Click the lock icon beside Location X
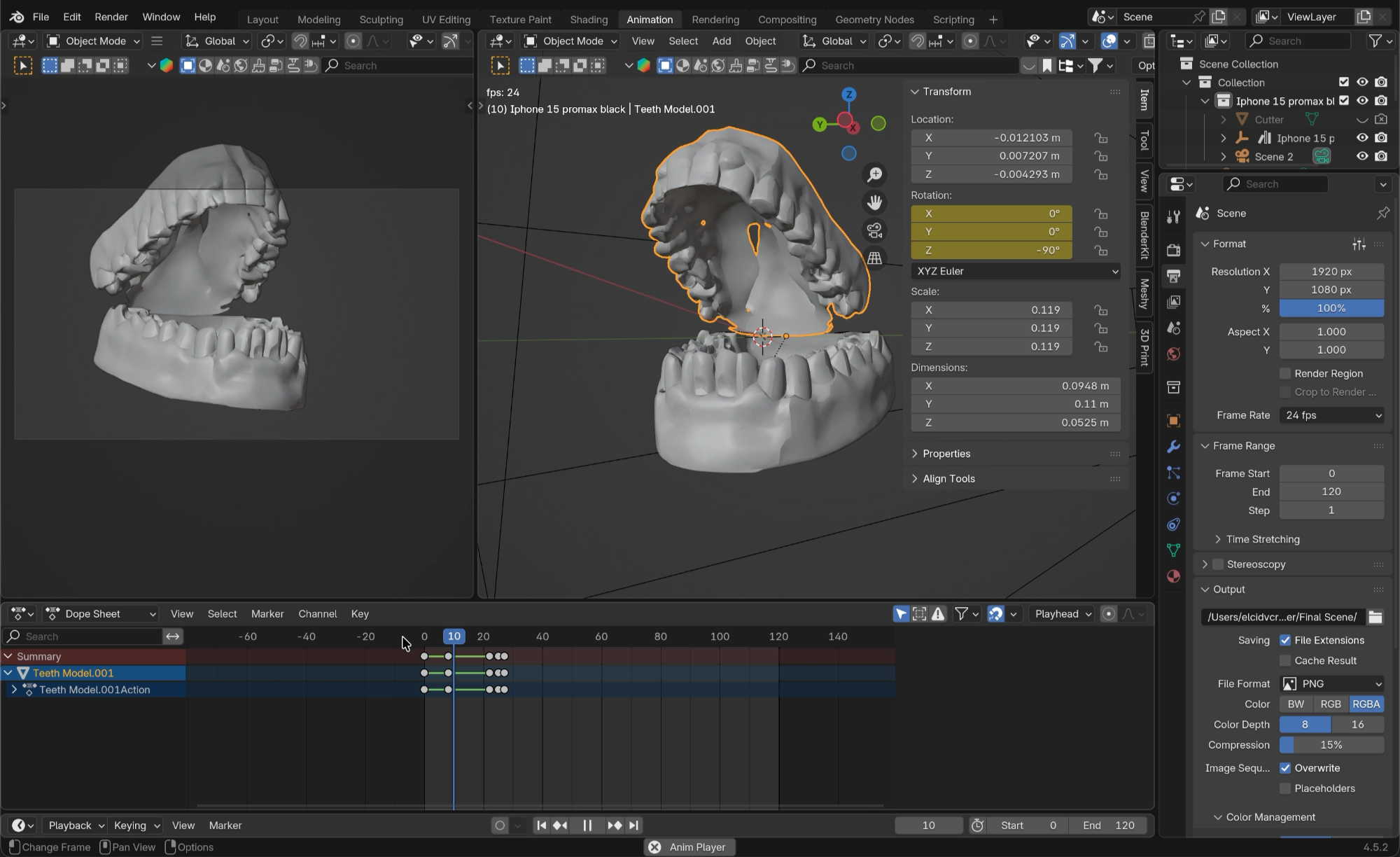This screenshot has width=1400, height=857. pyautogui.click(x=1101, y=138)
